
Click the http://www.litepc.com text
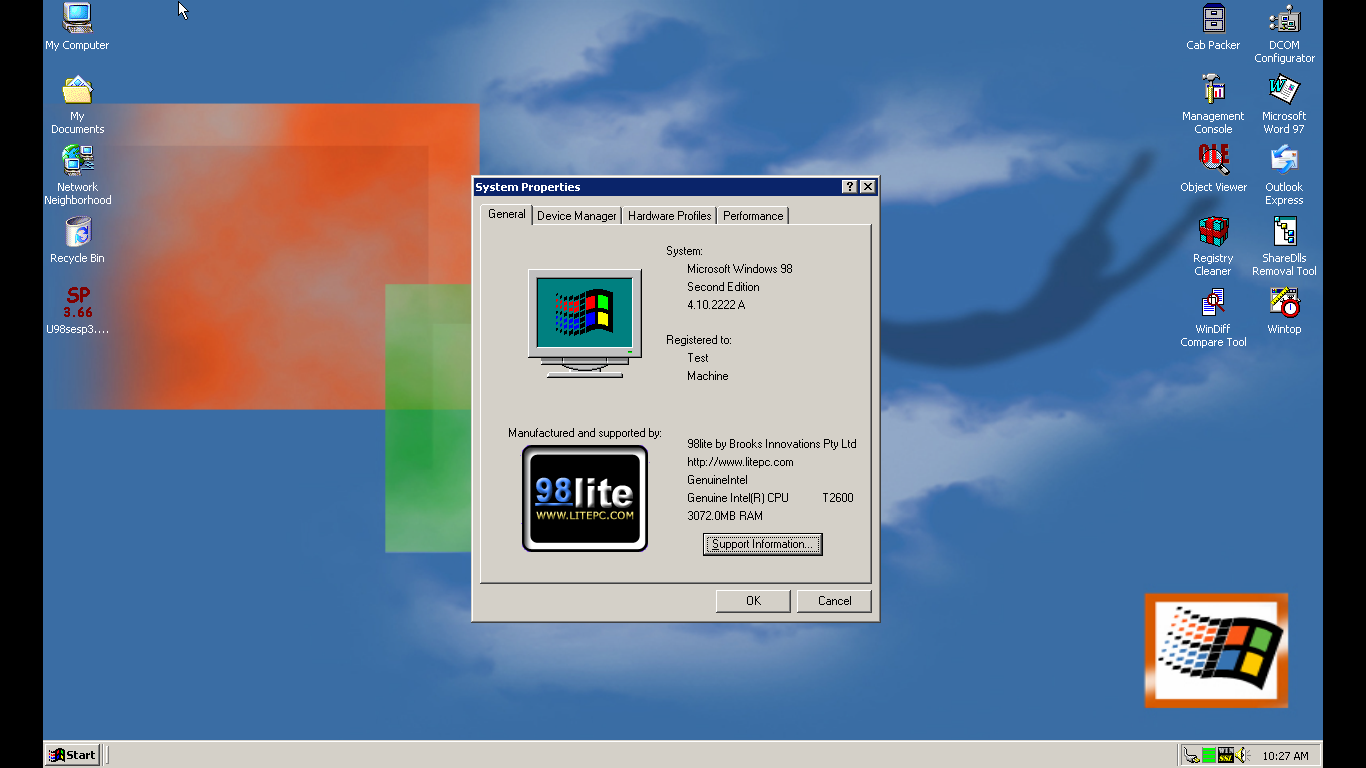(740, 462)
